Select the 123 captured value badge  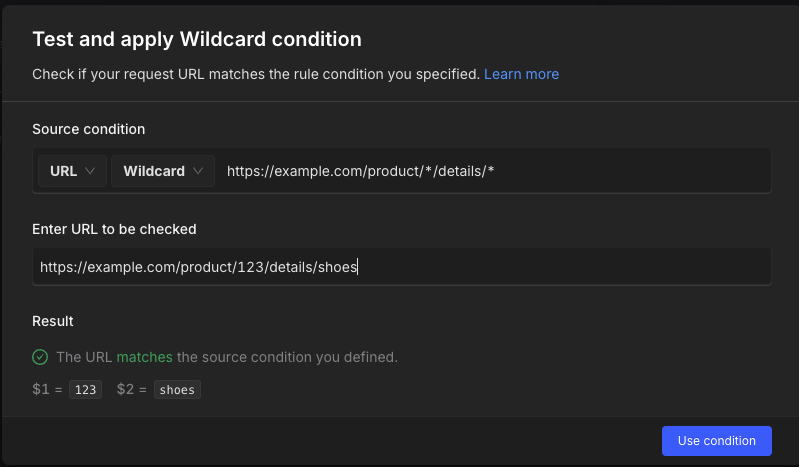pyautogui.click(x=86, y=390)
